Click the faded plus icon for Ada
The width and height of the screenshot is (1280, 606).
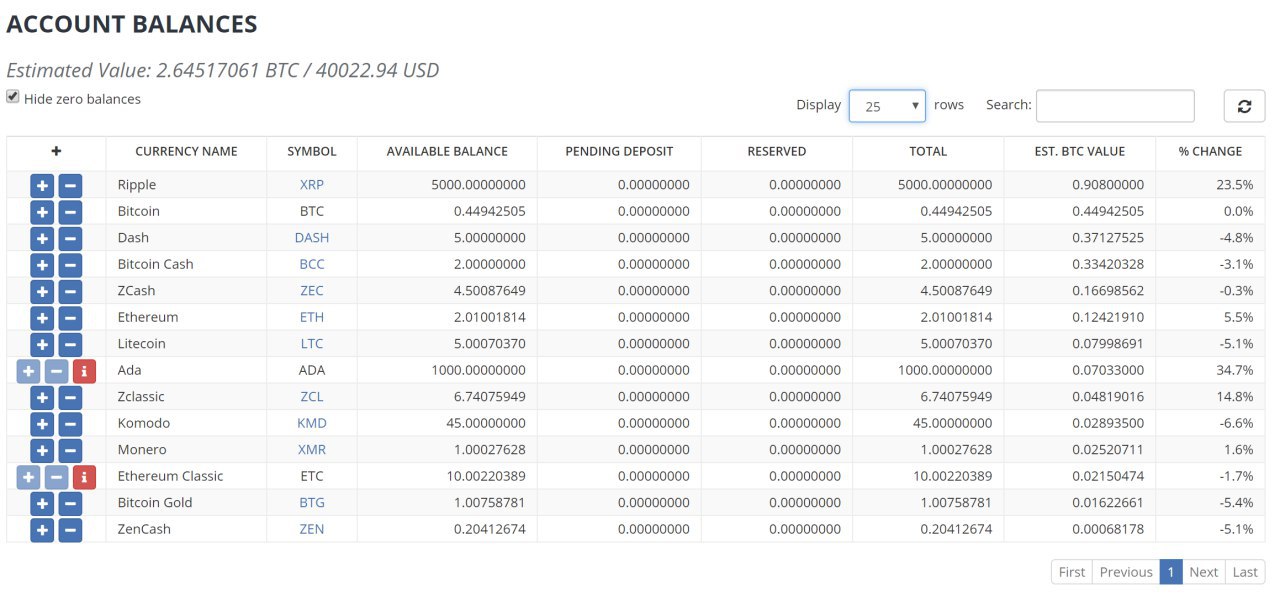coord(28,370)
